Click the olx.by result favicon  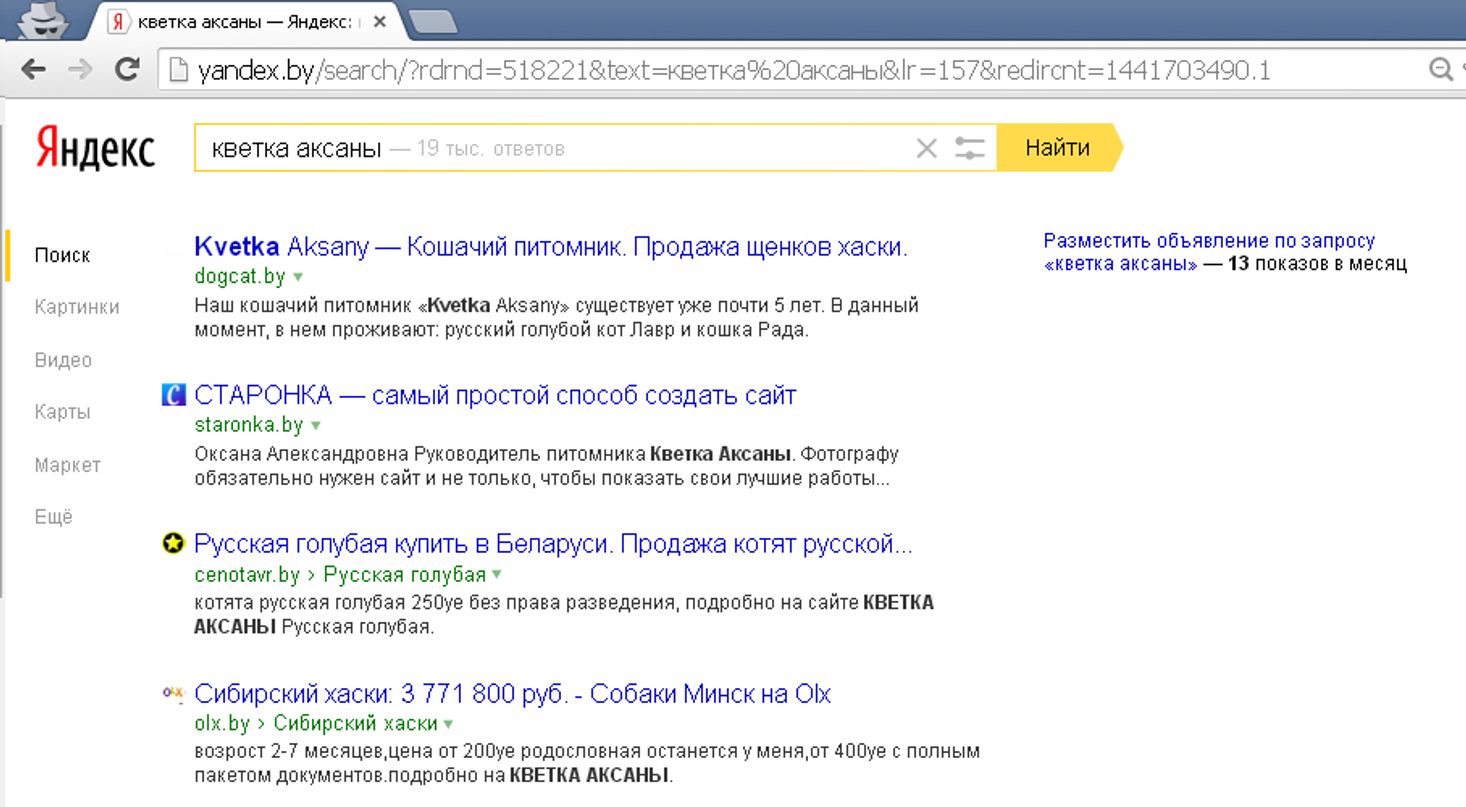point(174,692)
